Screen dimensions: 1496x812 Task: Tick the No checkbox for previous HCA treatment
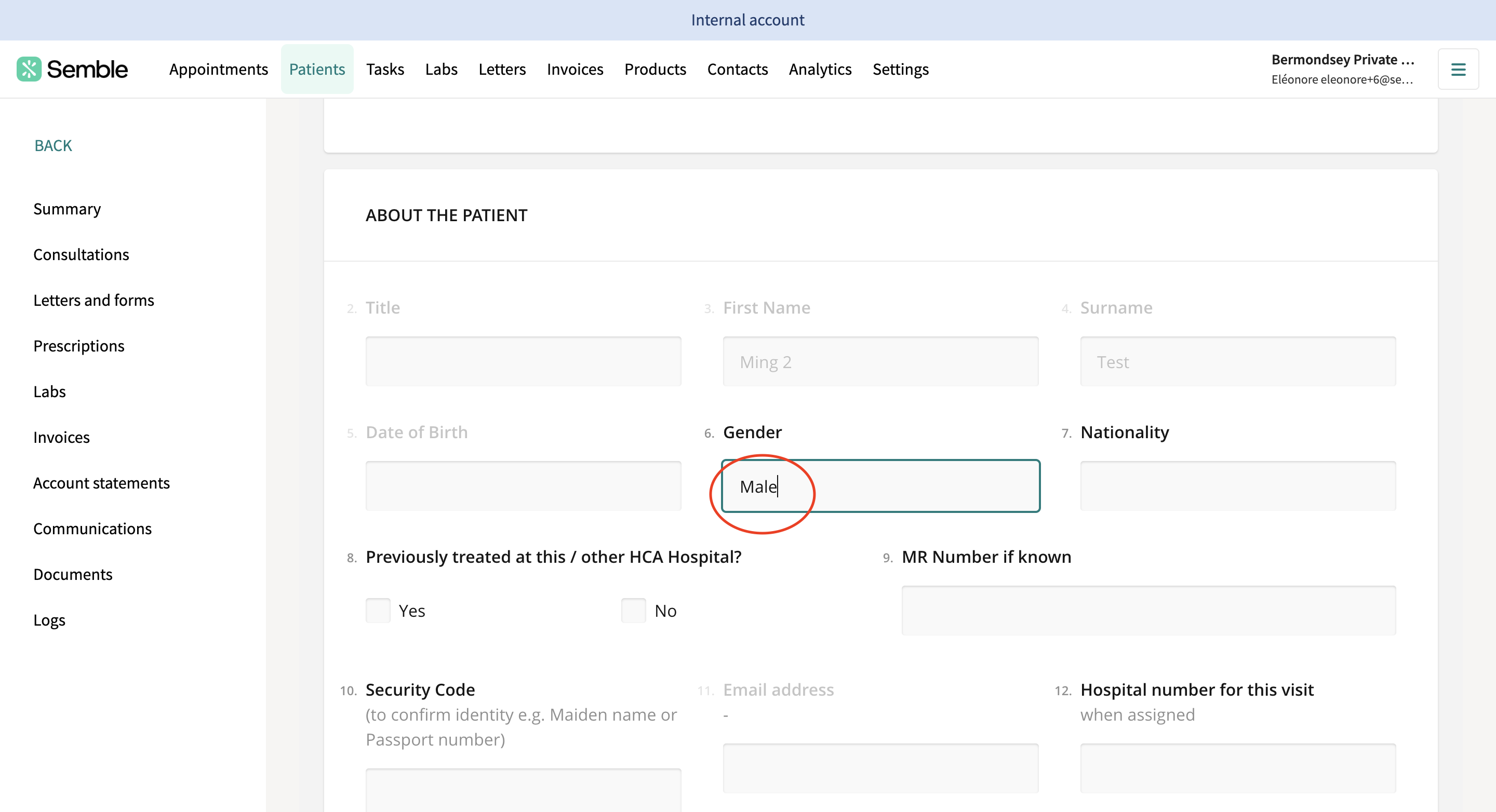point(634,611)
